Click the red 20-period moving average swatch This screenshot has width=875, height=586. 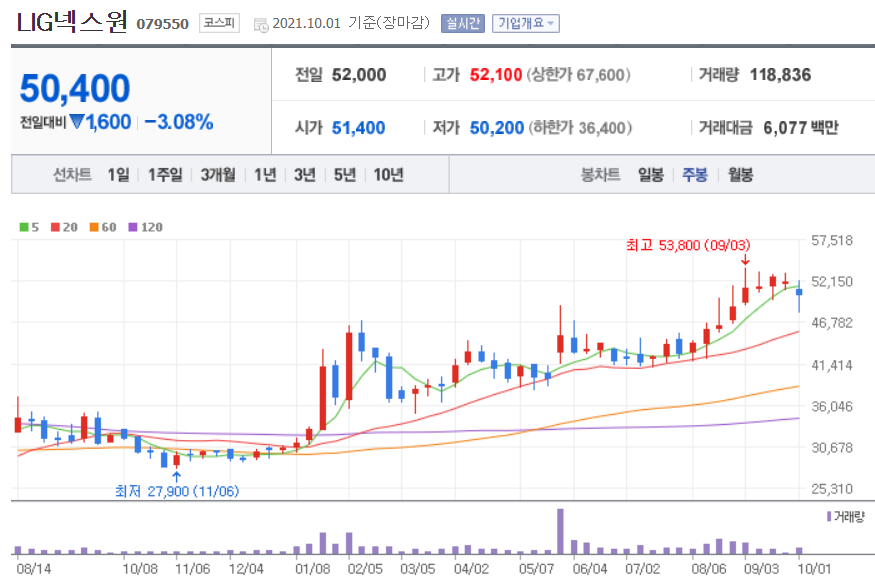point(55,227)
